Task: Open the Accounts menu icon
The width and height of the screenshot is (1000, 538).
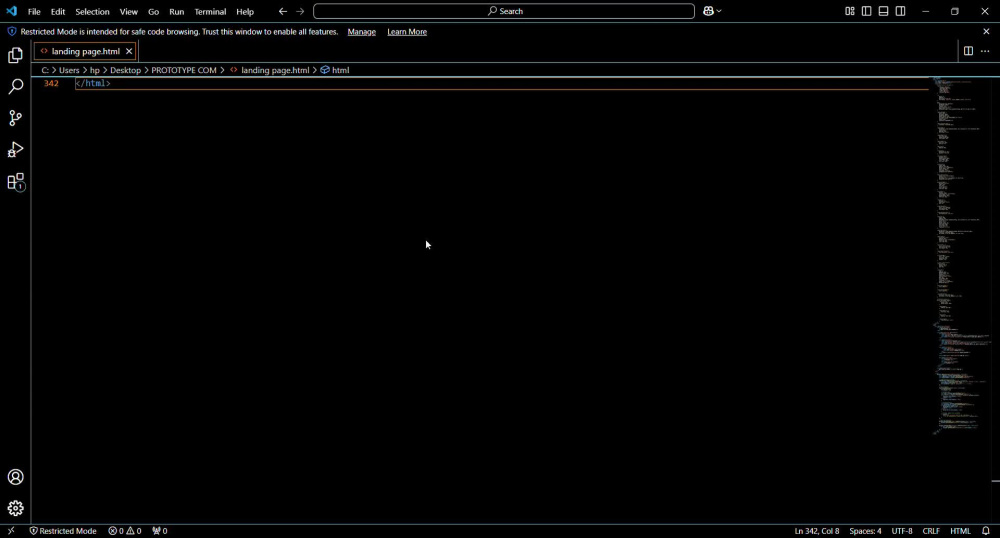Action: [x=15, y=477]
